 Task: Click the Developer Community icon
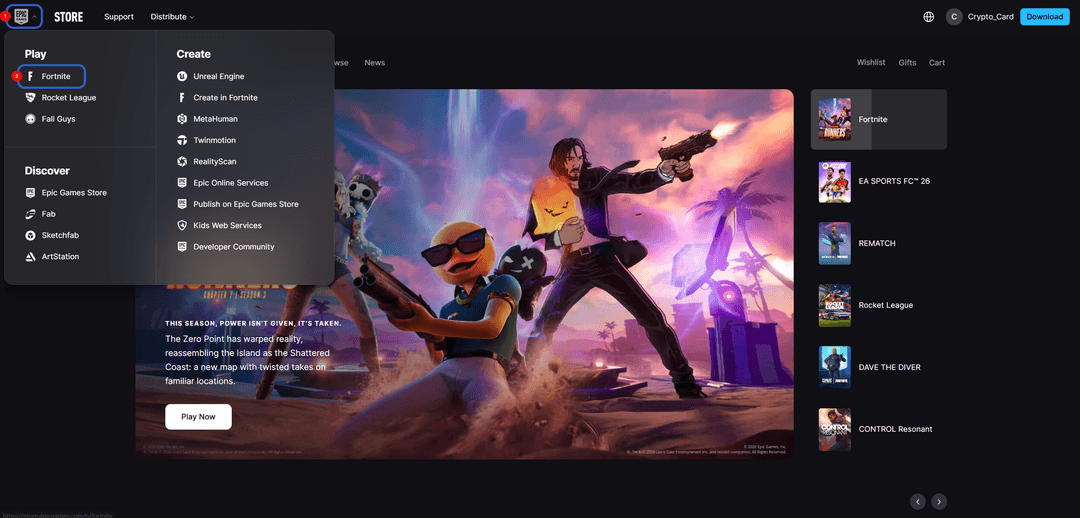tap(182, 247)
